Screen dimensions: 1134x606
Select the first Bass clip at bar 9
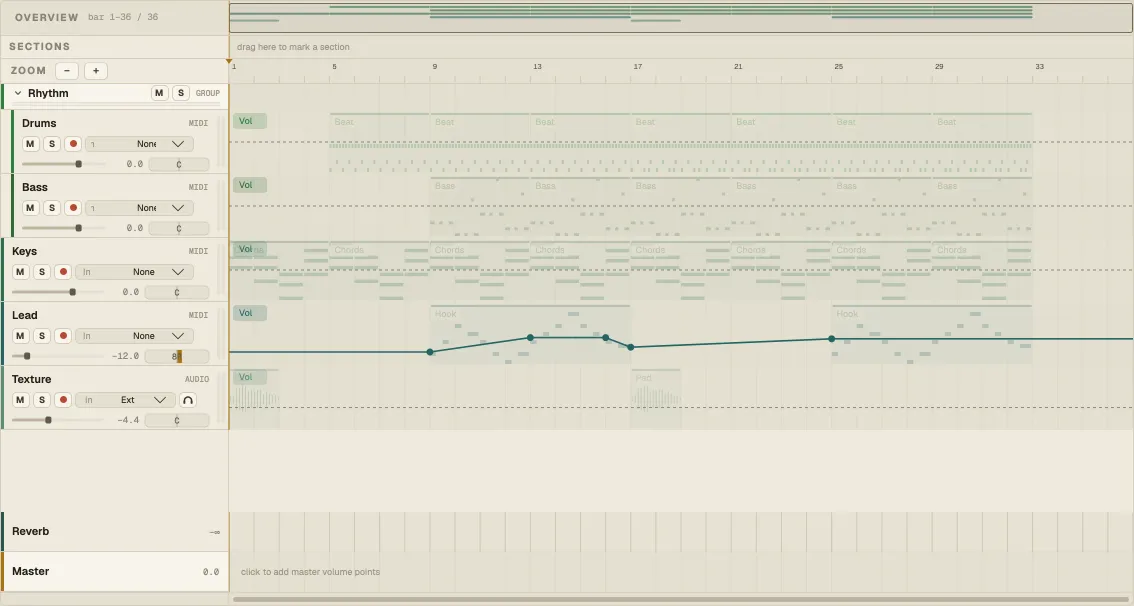pos(480,207)
